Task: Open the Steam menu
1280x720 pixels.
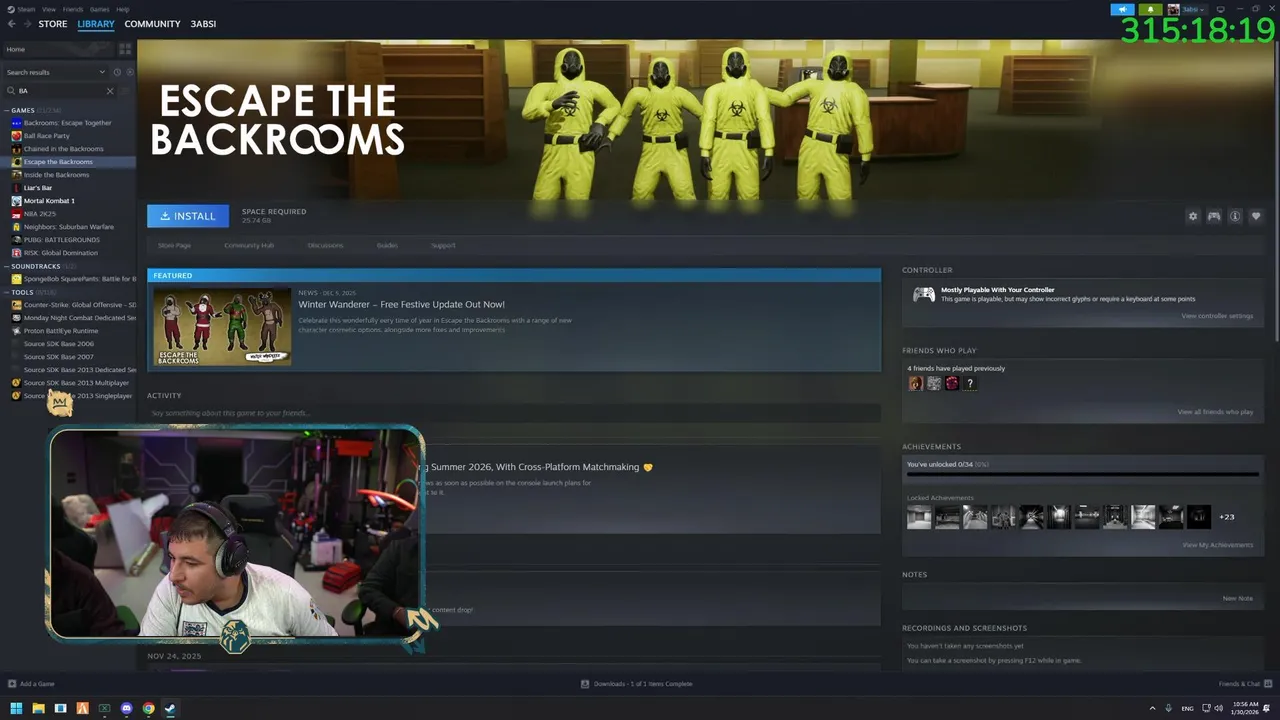Action: (26, 9)
